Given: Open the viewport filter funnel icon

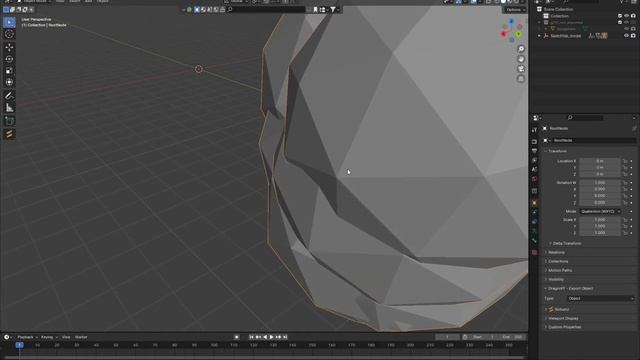Looking at the screenshot, I should [333, 9].
